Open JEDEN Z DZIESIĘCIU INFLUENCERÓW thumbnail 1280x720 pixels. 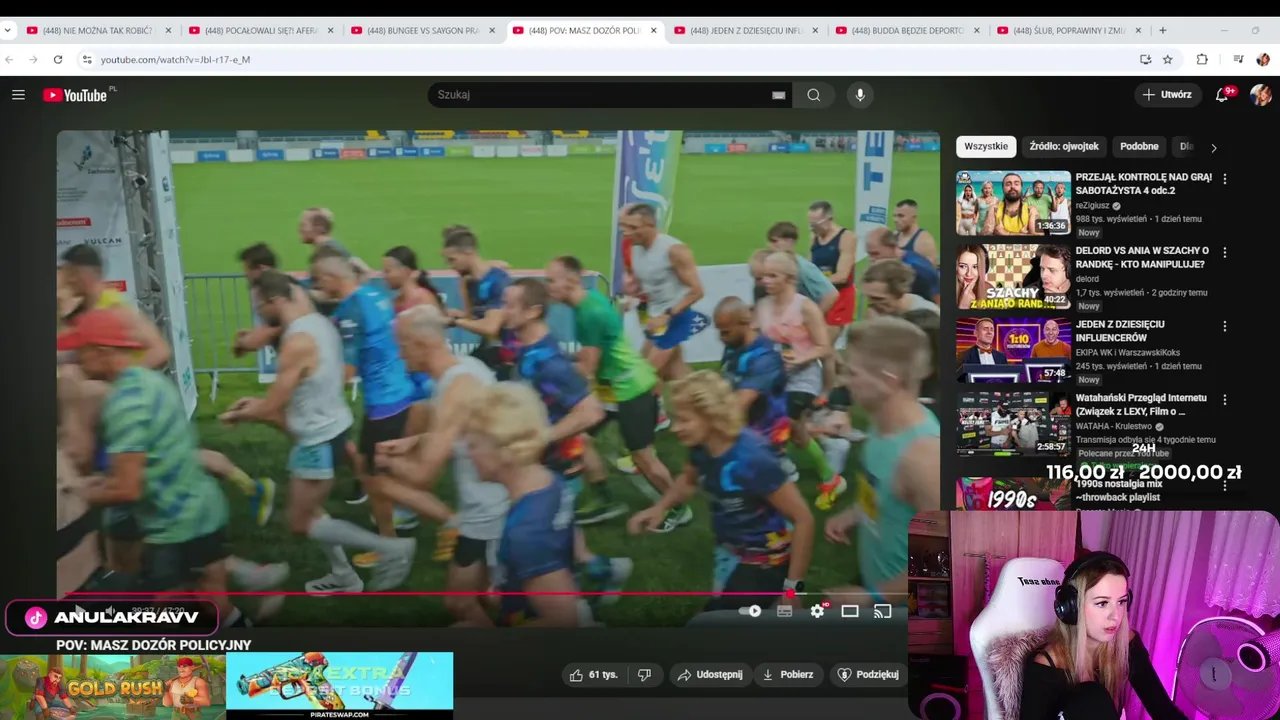click(x=1013, y=350)
